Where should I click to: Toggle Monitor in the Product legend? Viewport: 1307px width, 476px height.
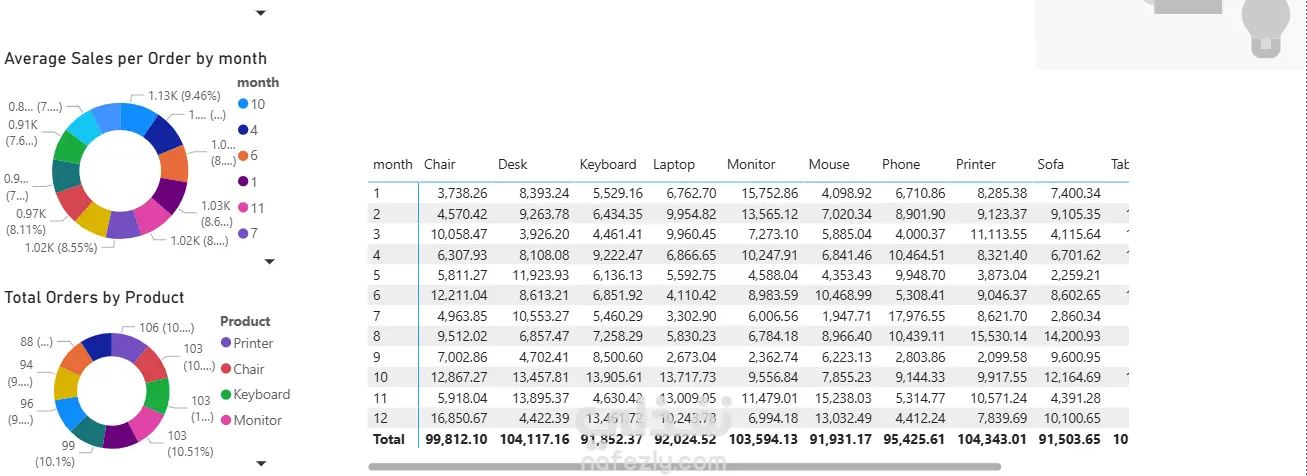[x=257, y=420]
